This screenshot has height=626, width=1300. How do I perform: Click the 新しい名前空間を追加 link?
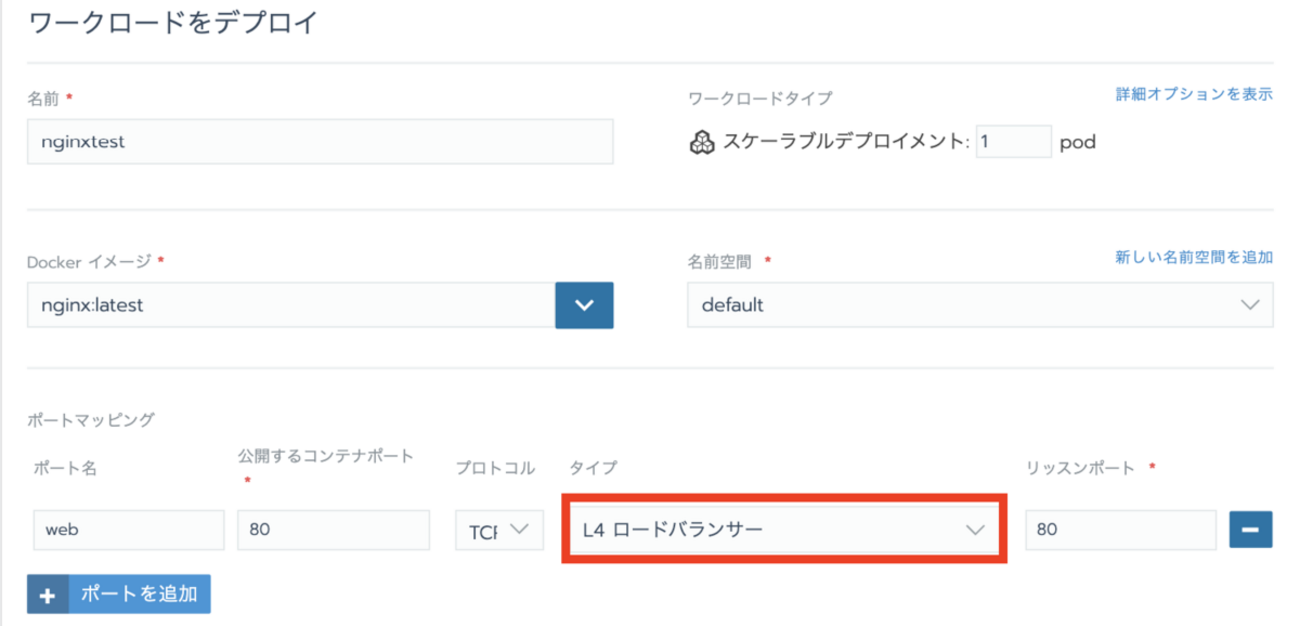pos(1194,257)
